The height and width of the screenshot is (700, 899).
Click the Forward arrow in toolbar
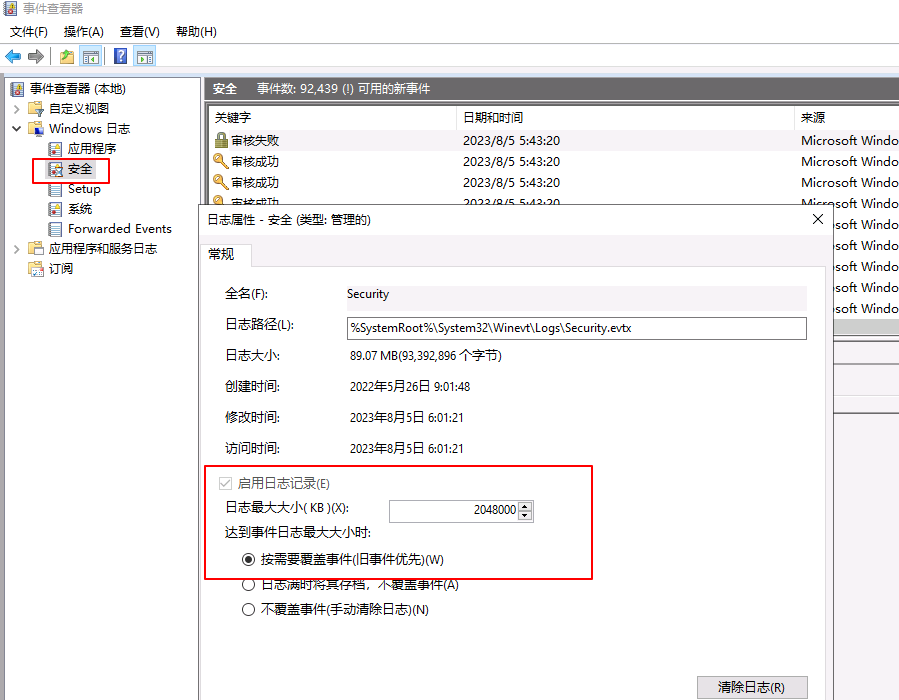36,57
